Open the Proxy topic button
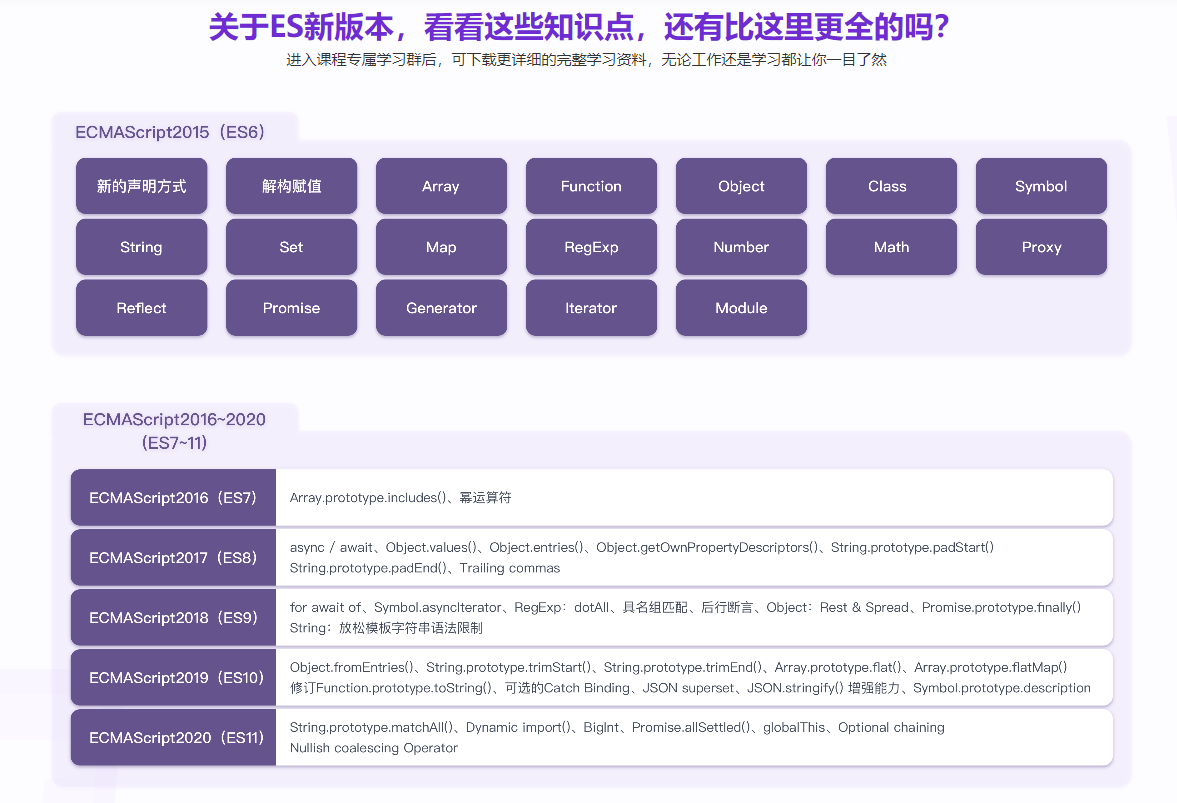Image resolution: width=1177 pixels, height=803 pixels. pos(1041,247)
